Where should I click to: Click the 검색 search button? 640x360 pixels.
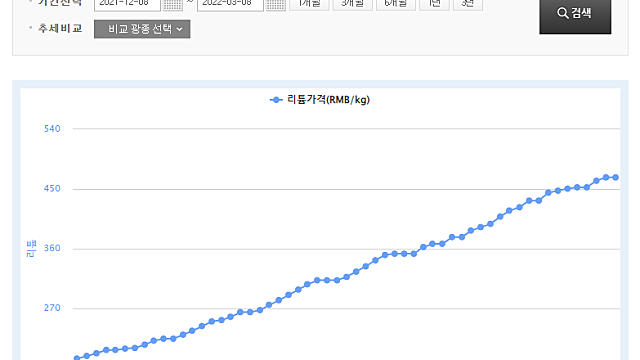coord(575,16)
